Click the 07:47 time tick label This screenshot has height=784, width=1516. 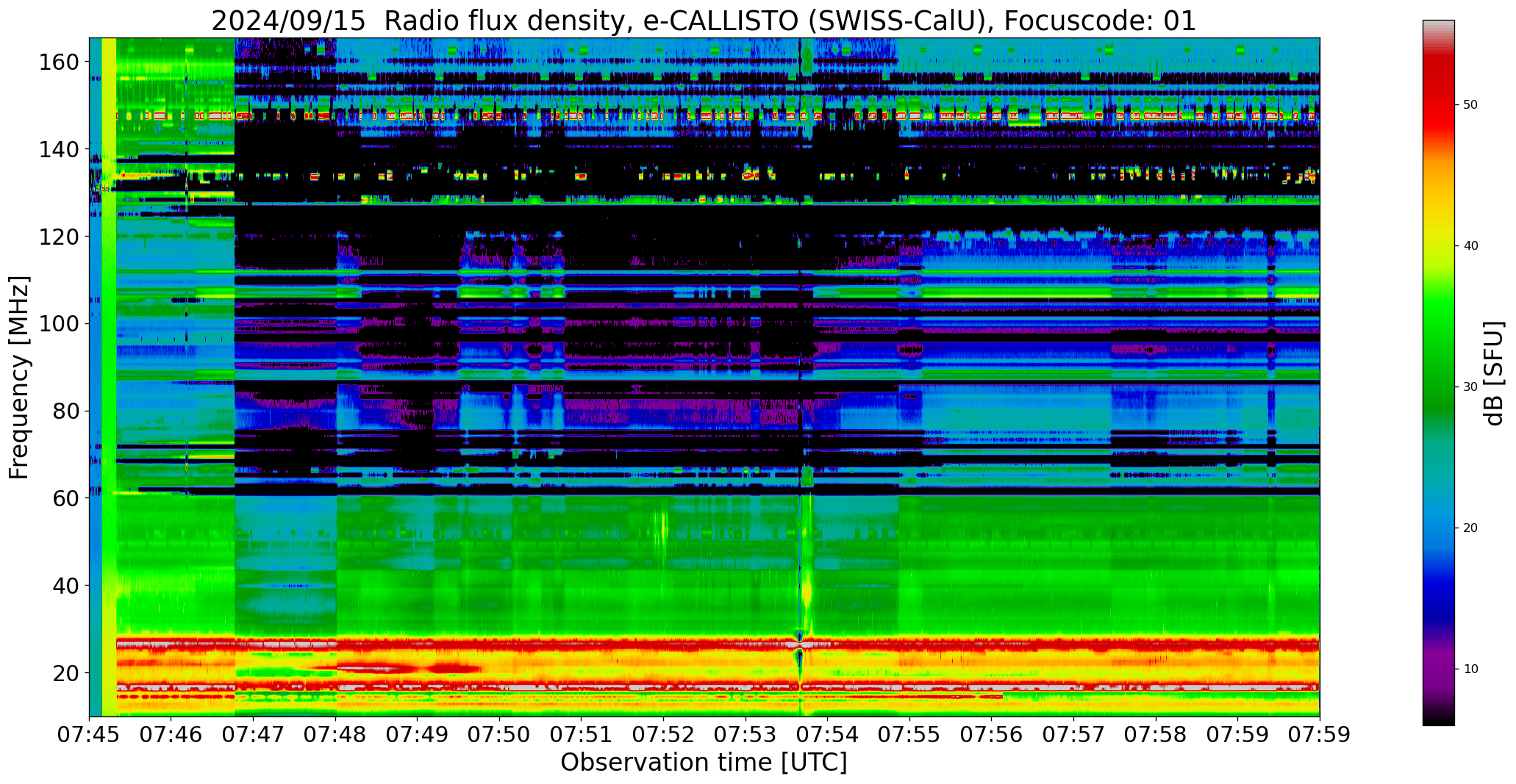pyautogui.click(x=254, y=734)
